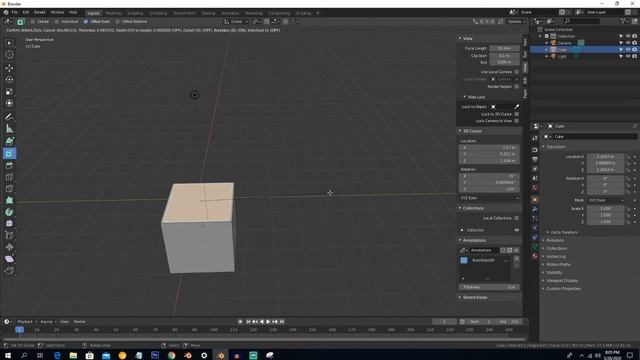640x360 pixels.
Task: Select the Poly Build tool
Action: (9, 200)
